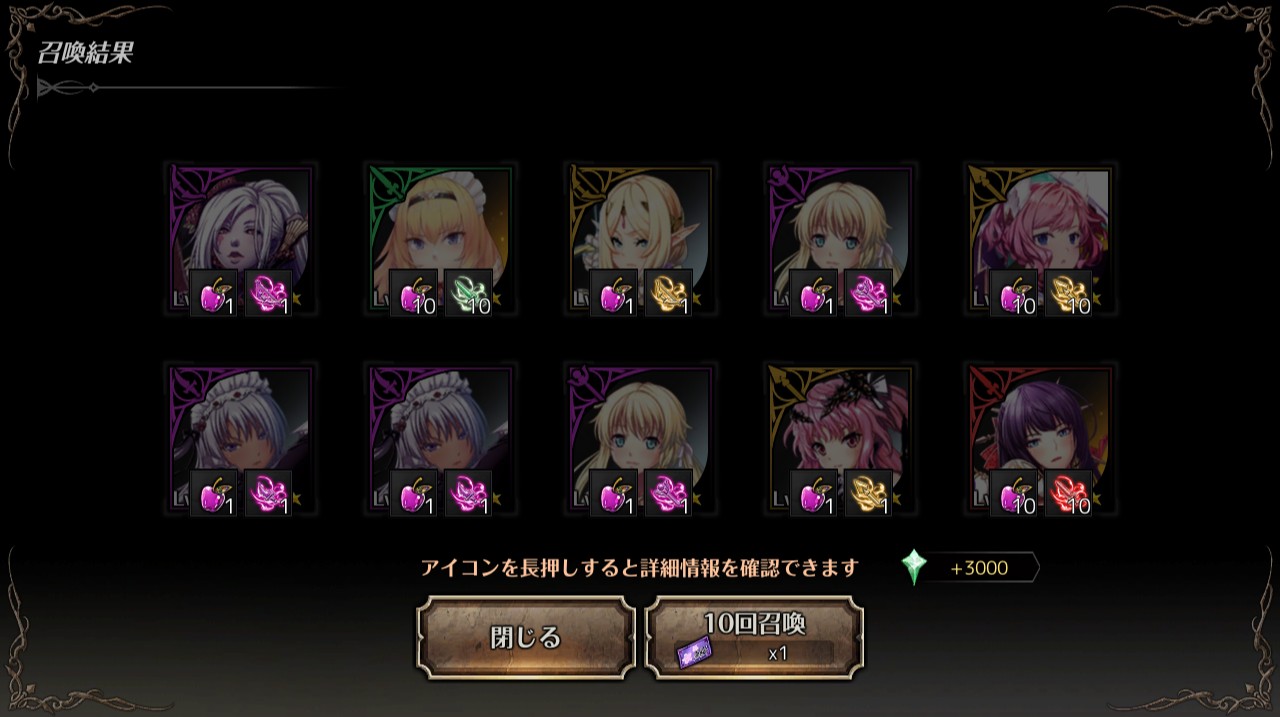Open the gold-frame pink twin-tail portrait in the bottom row
The image size is (1280, 717).
click(841, 440)
